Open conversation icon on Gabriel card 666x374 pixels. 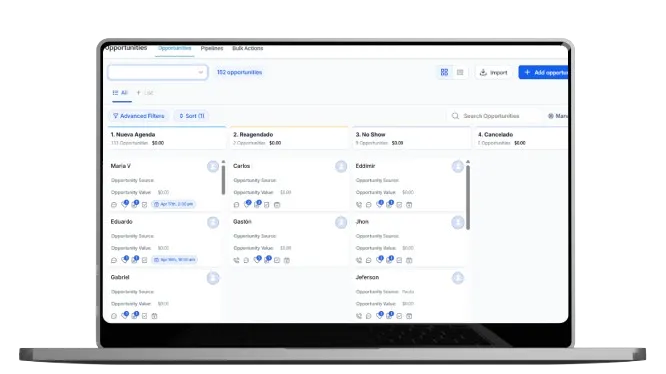click(114, 316)
